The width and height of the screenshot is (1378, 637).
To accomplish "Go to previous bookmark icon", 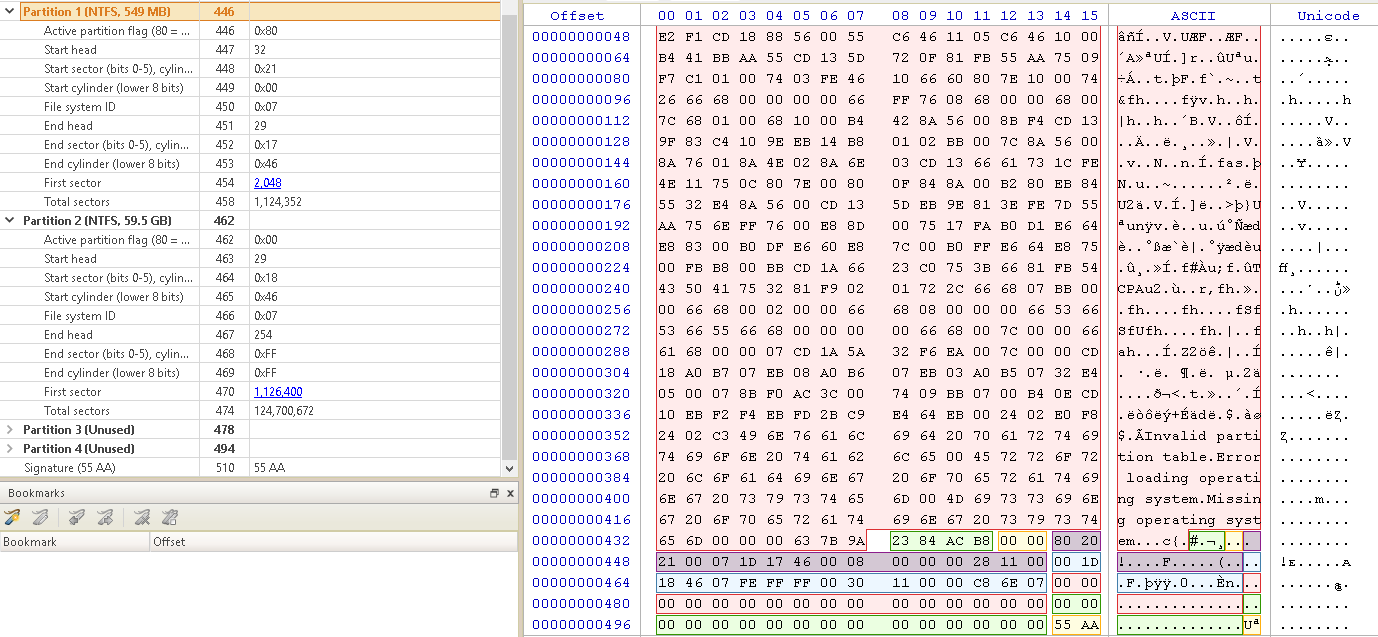I will click(x=76, y=517).
